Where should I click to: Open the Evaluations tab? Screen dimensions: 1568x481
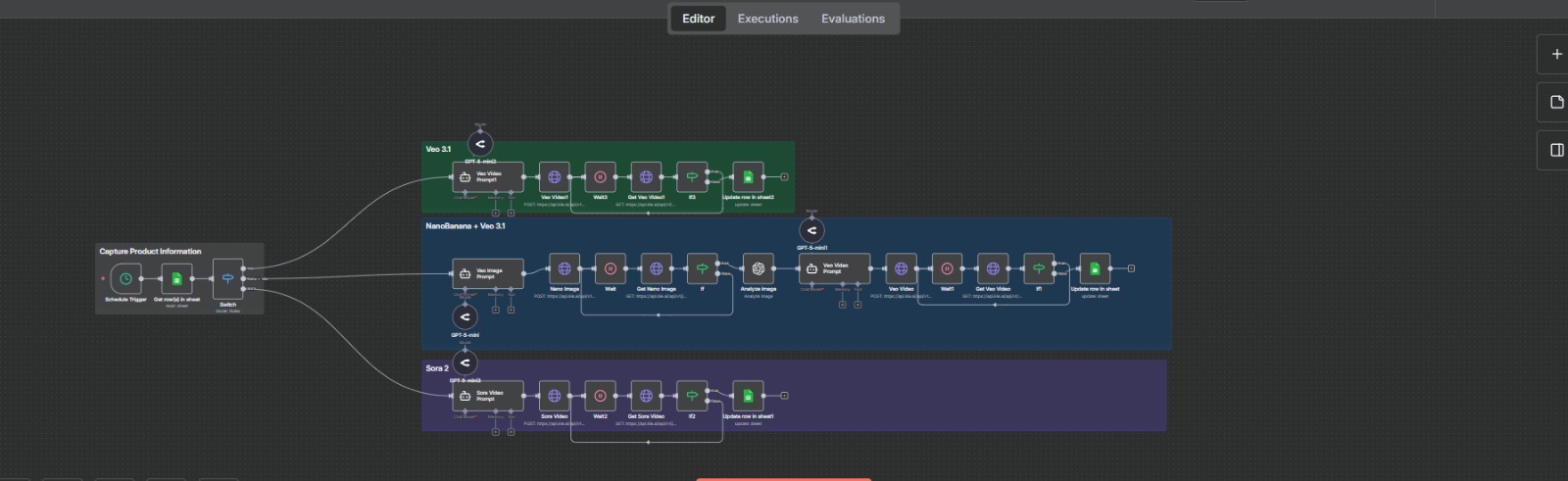[x=853, y=19]
